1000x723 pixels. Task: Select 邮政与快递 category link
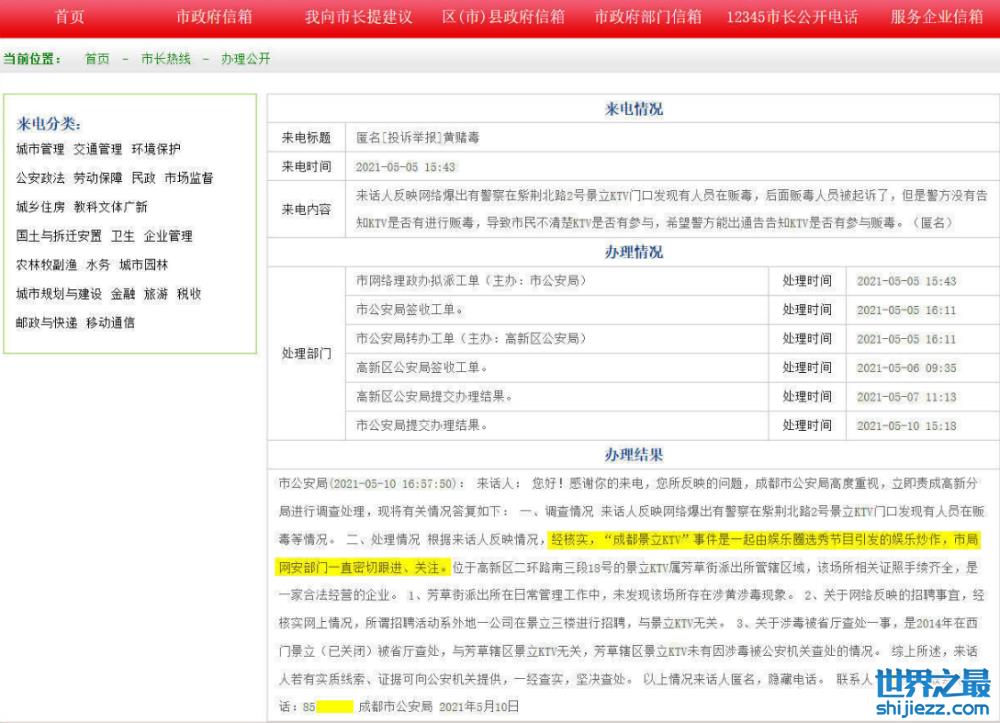[46, 323]
